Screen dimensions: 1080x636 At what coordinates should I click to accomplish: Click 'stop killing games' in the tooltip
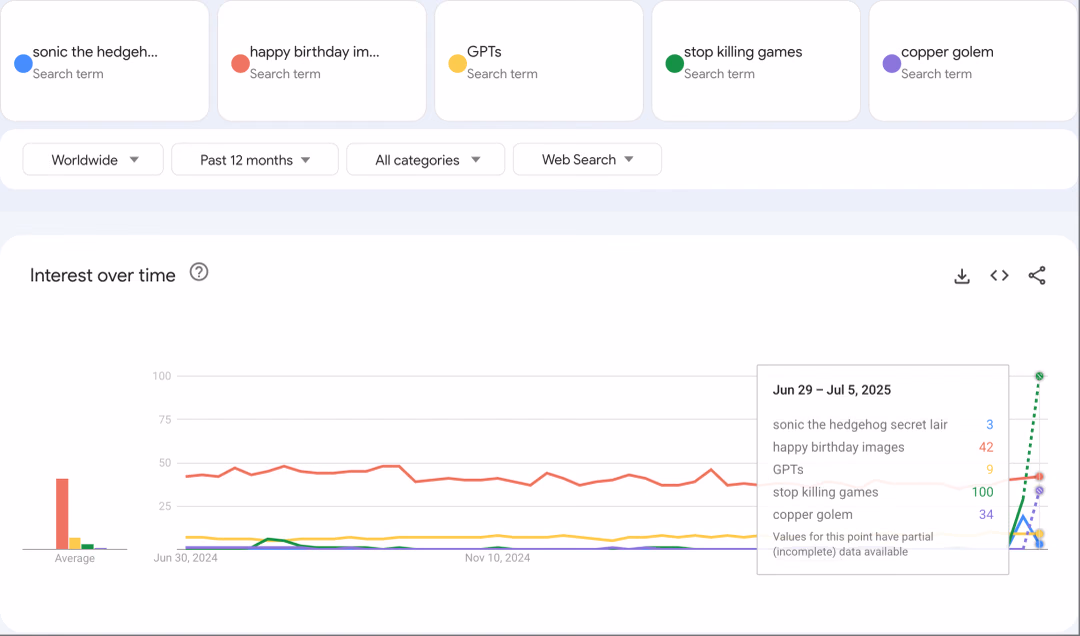pyautogui.click(x=825, y=492)
